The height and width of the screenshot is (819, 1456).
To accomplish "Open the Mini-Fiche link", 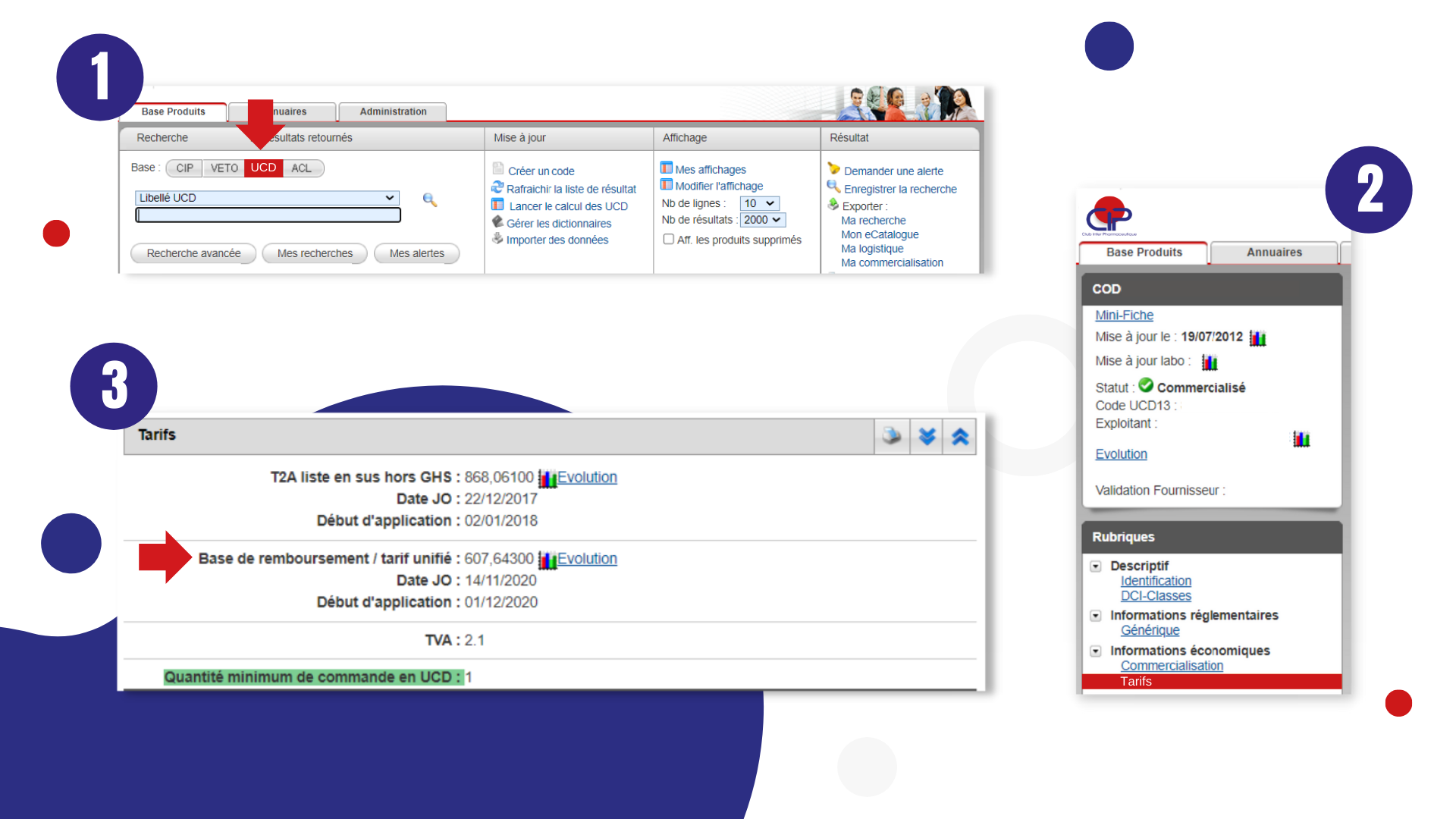I will [1124, 315].
